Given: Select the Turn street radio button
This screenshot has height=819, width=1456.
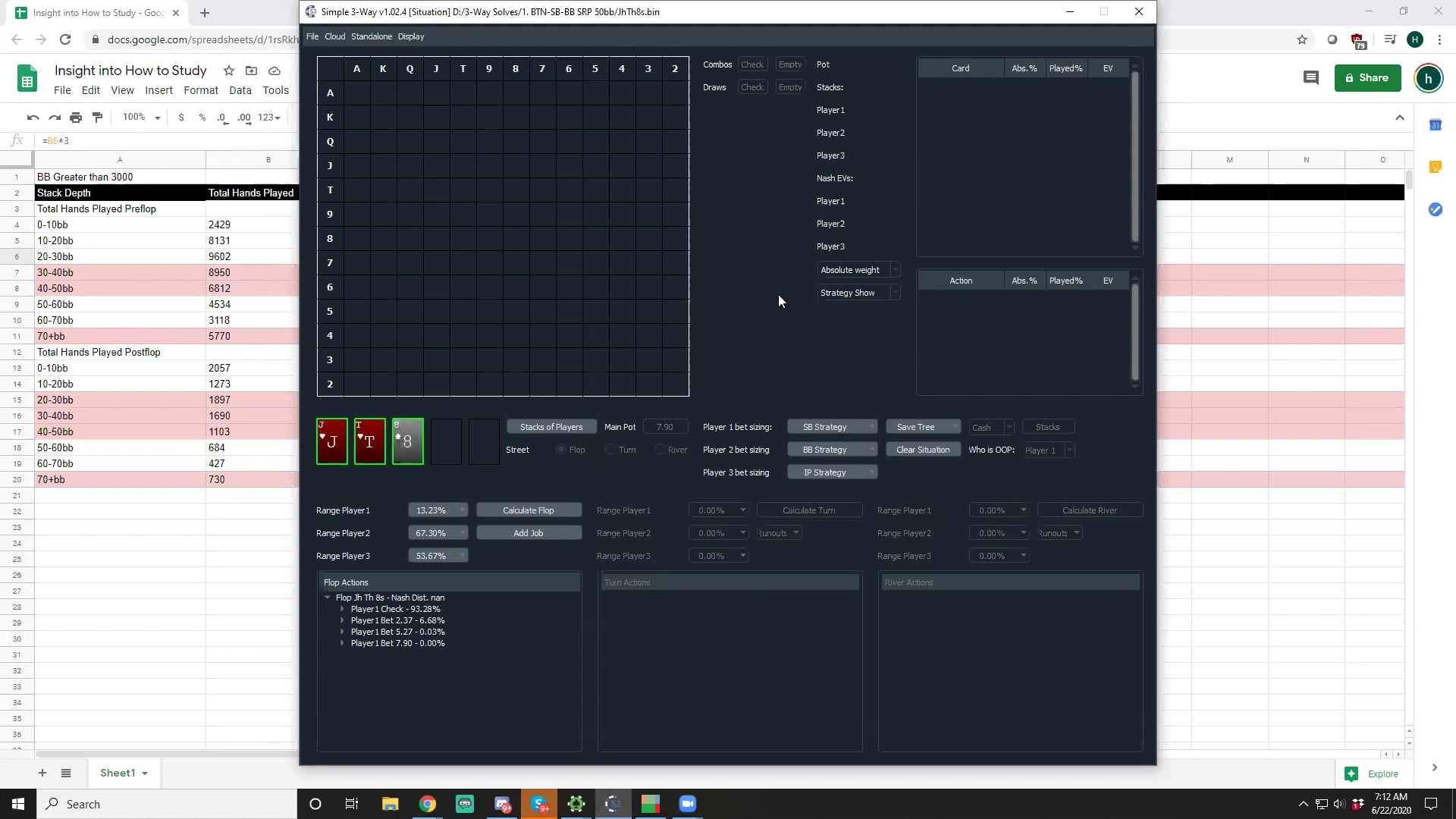Looking at the screenshot, I should click(610, 449).
